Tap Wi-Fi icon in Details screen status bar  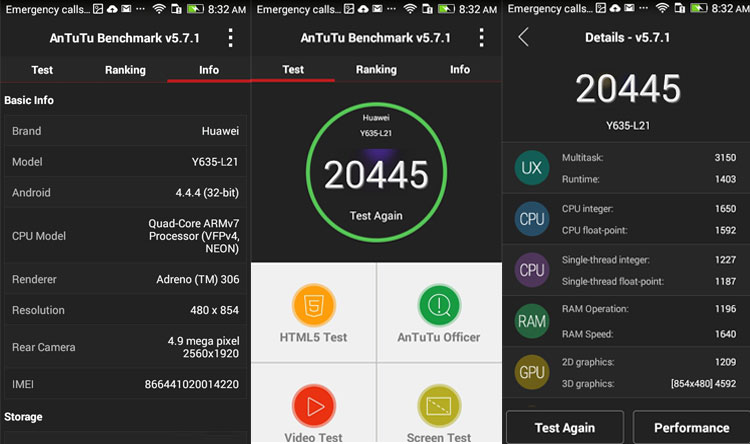click(x=662, y=8)
